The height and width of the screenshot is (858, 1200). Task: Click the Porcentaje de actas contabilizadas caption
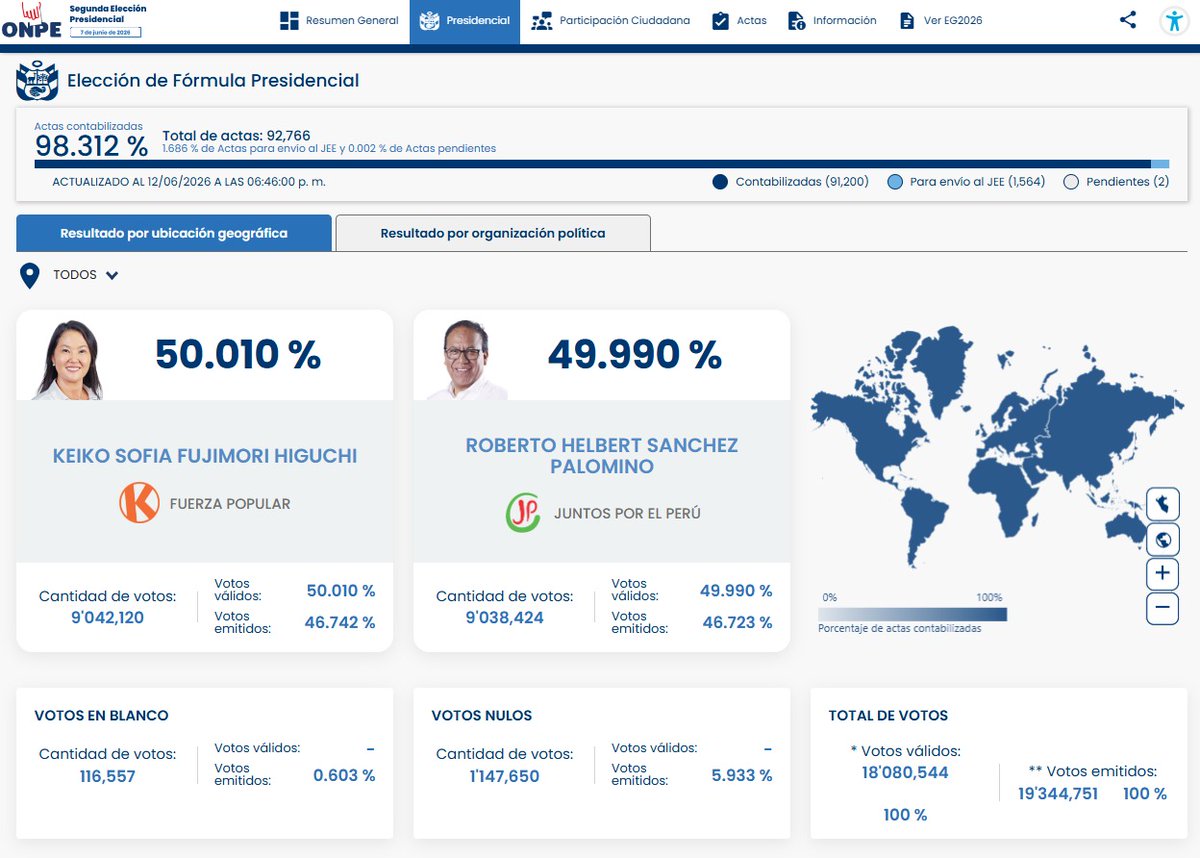(899, 628)
